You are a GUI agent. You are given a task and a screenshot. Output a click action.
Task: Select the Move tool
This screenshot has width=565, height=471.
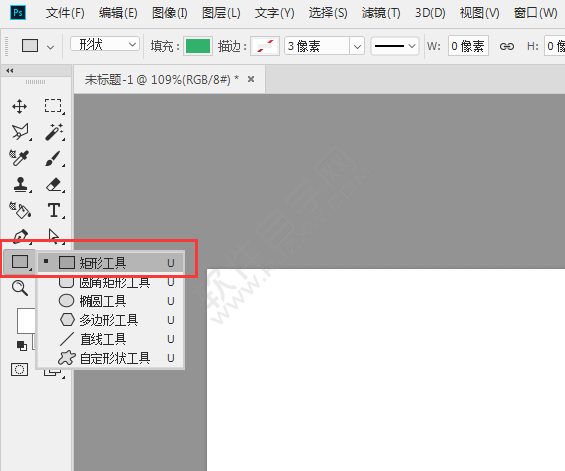coord(19,107)
